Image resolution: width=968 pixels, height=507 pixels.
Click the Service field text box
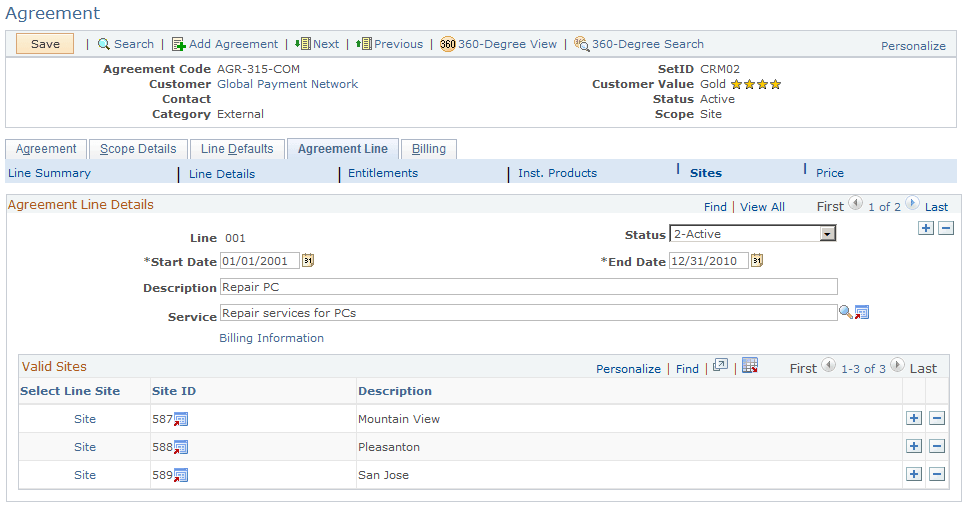(x=528, y=313)
